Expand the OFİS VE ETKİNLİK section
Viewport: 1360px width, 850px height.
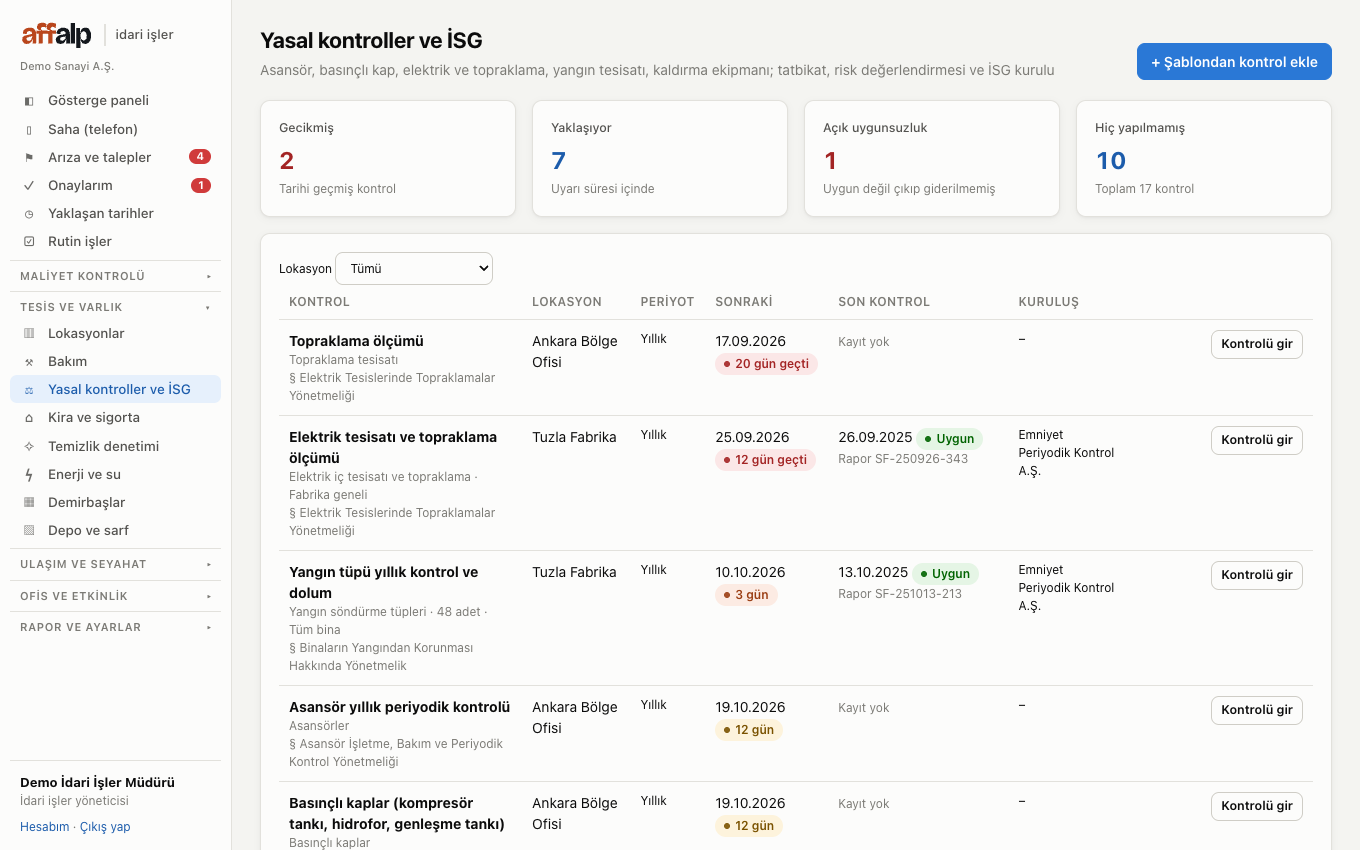click(x=115, y=596)
